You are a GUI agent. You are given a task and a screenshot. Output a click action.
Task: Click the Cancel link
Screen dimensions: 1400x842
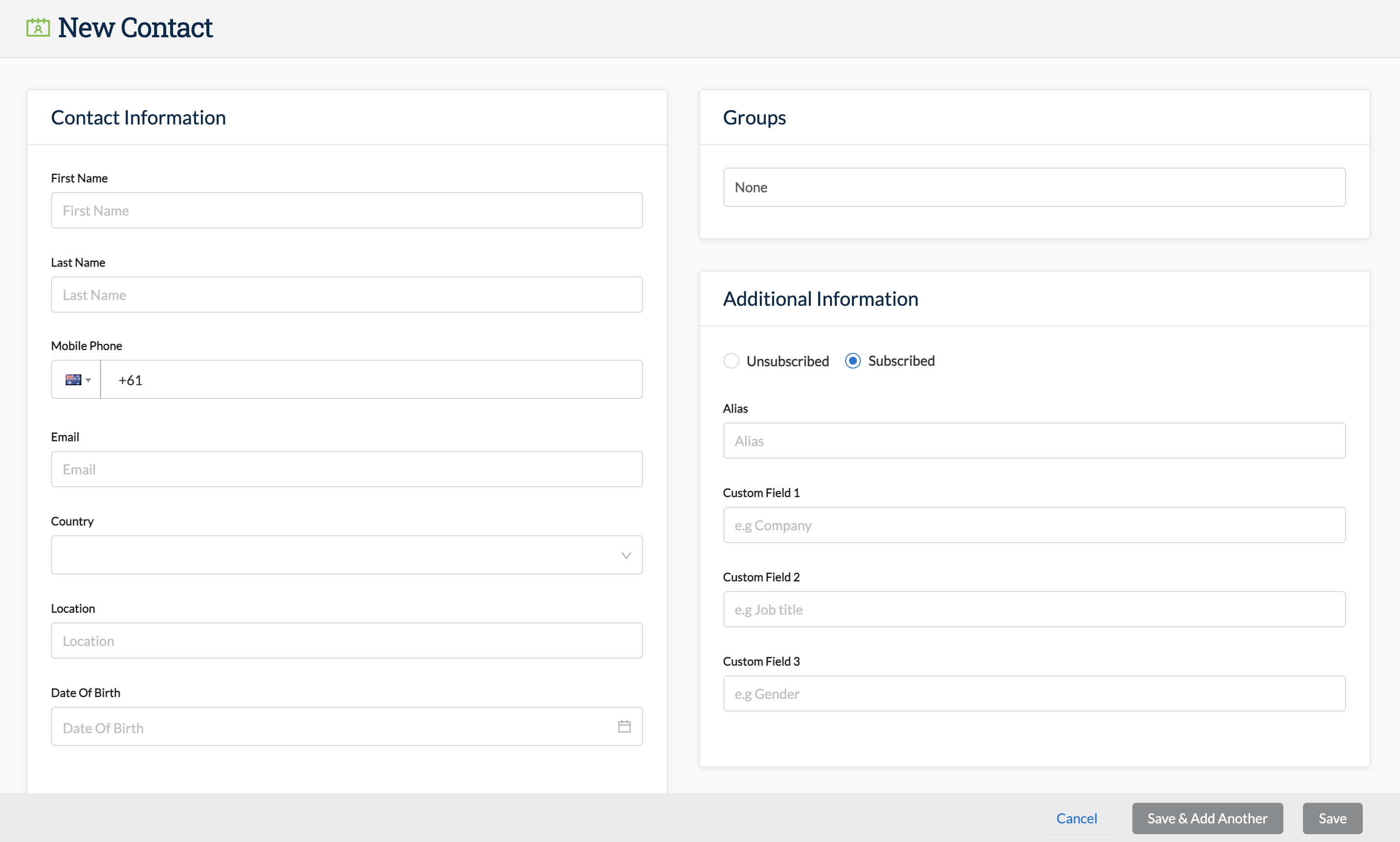(1076, 818)
